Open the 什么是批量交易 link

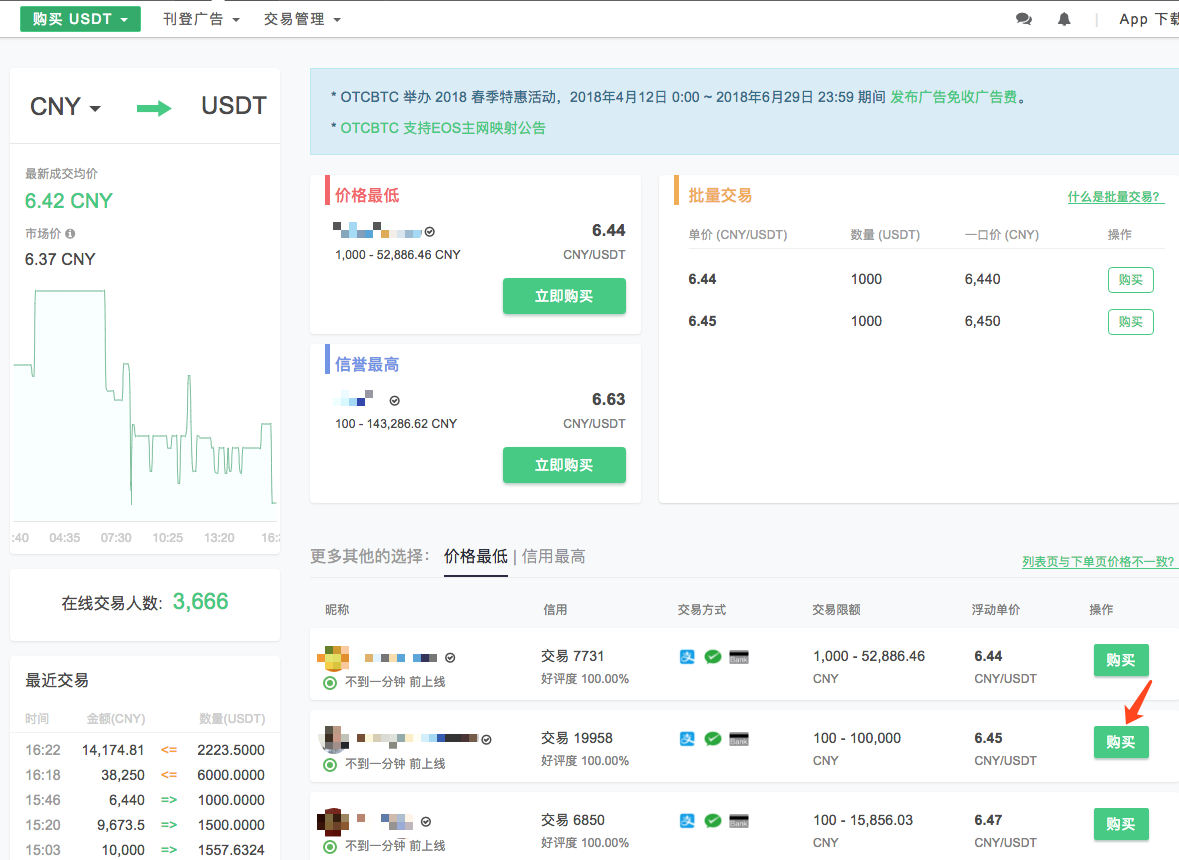(x=1116, y=196)
